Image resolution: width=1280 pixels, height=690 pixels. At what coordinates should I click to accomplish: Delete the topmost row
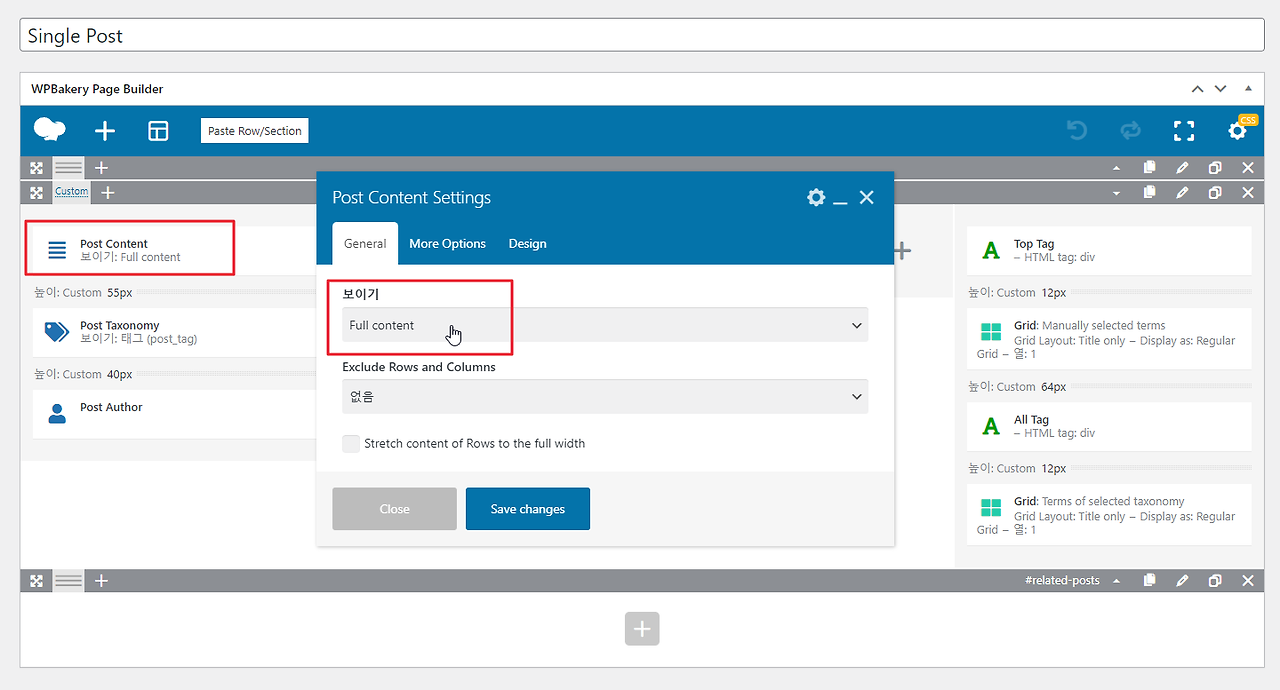point(1248,167)
